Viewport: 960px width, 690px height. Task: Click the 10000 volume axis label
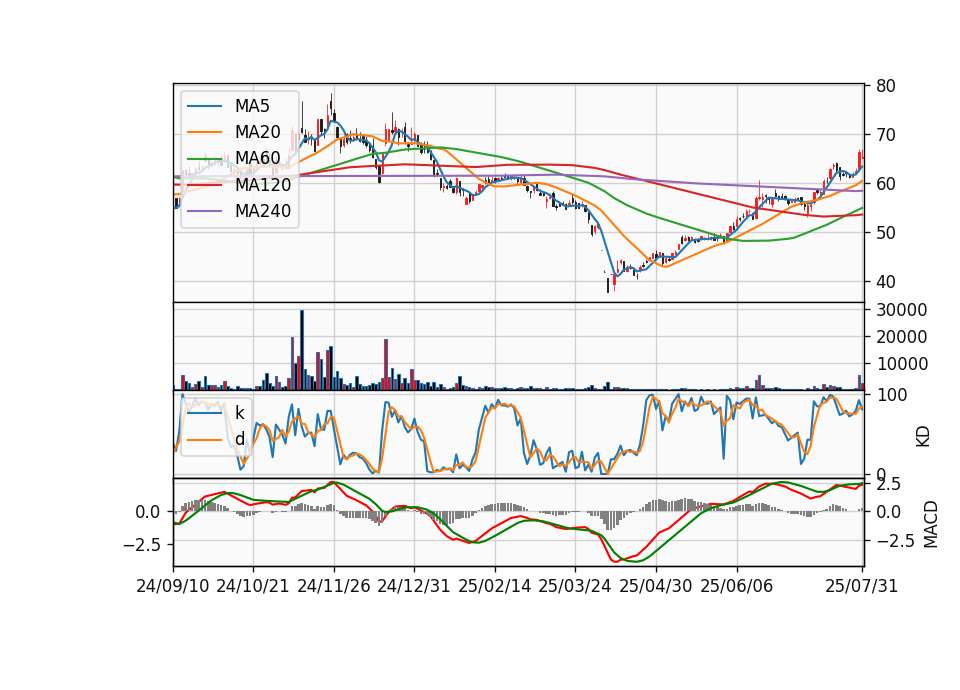tap(902, 364)
